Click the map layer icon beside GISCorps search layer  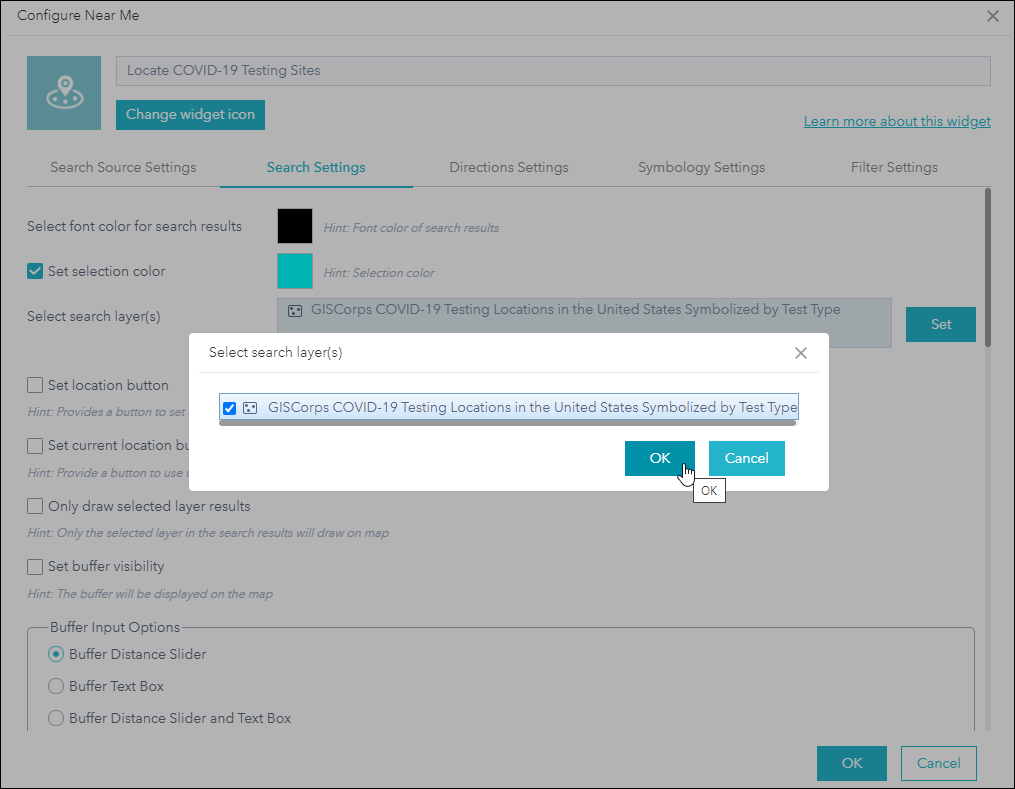[295, 310]
